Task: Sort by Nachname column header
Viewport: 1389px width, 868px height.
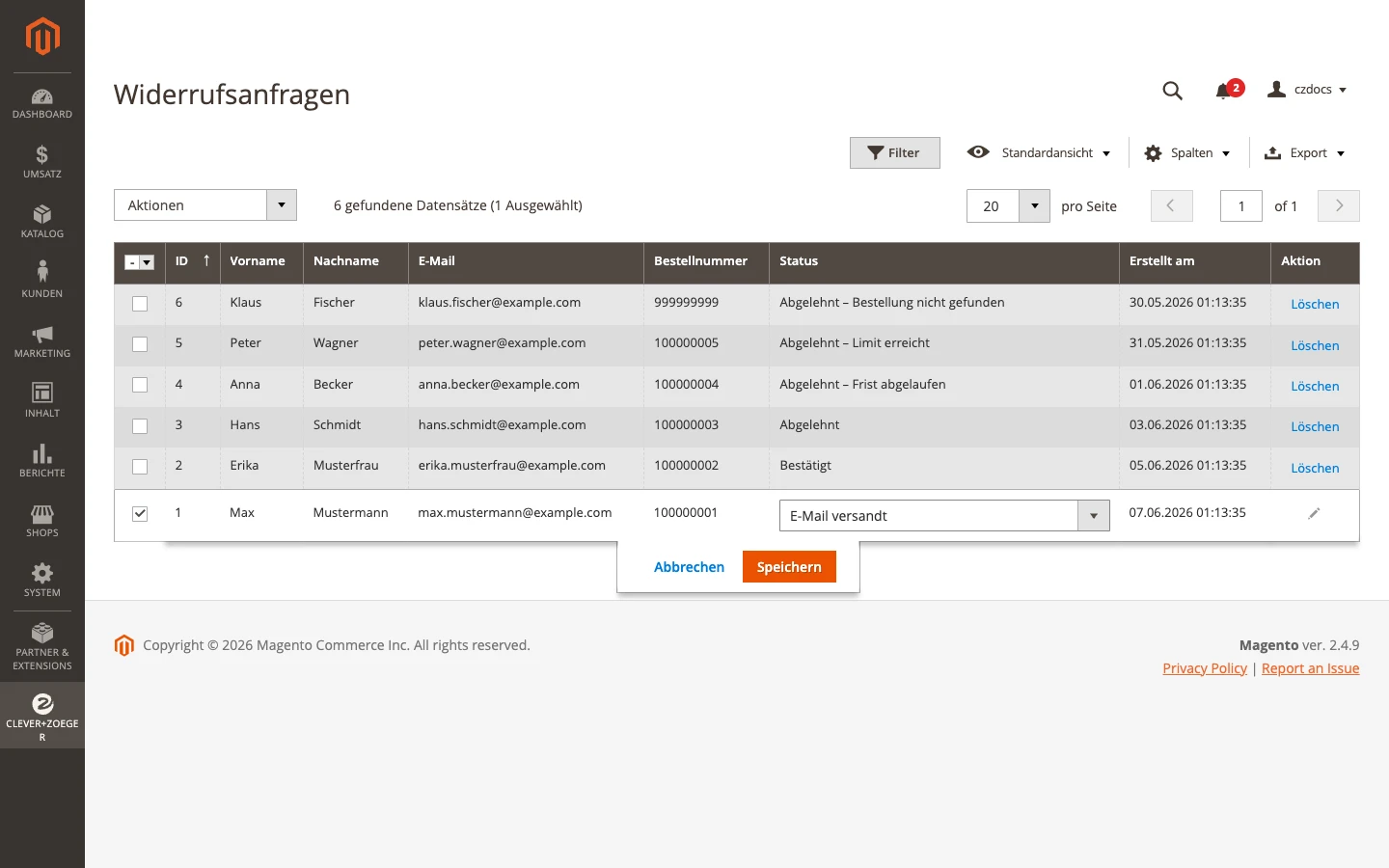Action: (x=356, y=261)
